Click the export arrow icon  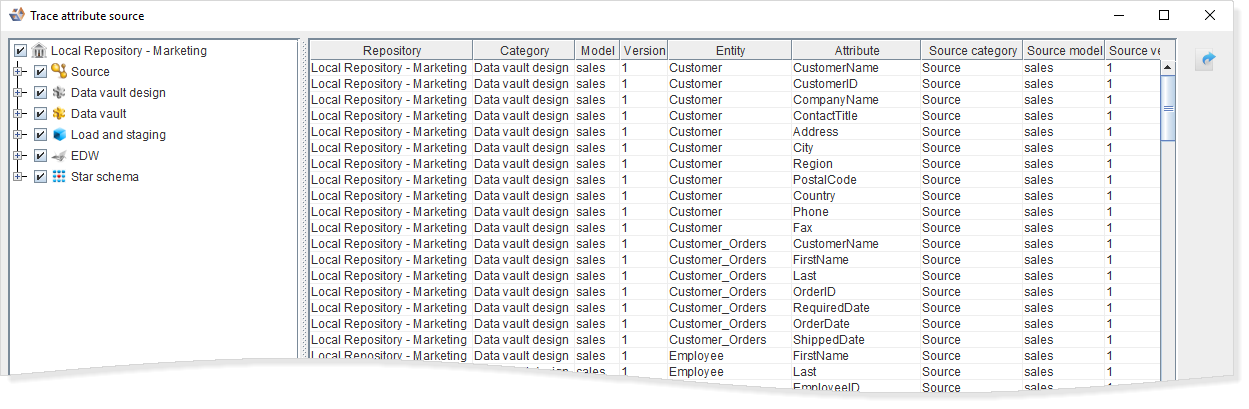pyautogui.click(x=1207, y=60)
